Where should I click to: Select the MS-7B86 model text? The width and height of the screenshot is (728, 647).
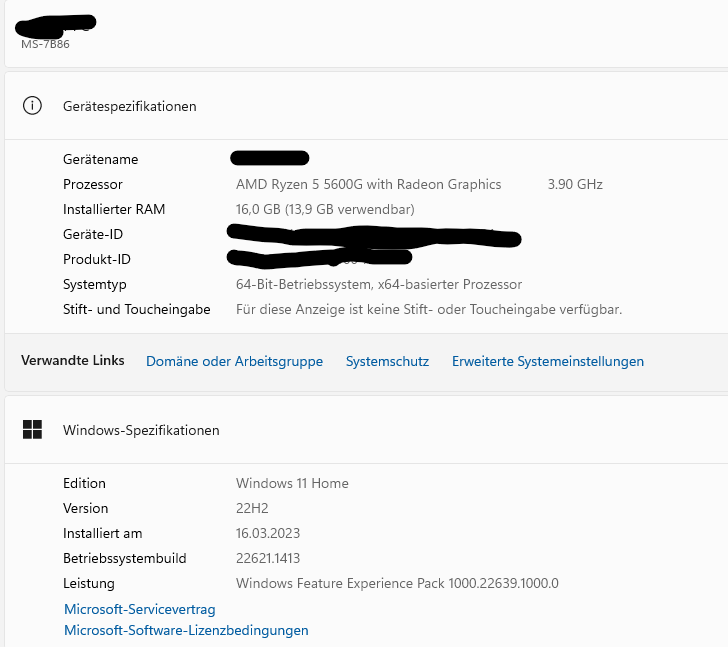pyautogui.click(x=46, y=44)
